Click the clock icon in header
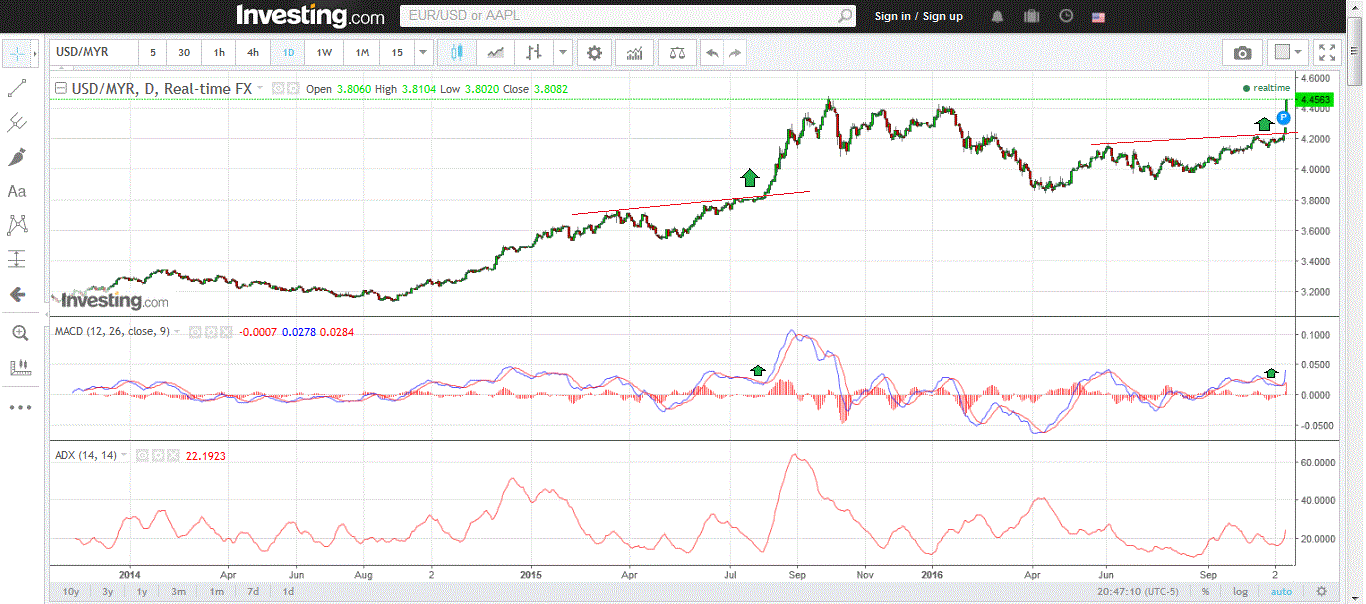 pos(1066,16)
